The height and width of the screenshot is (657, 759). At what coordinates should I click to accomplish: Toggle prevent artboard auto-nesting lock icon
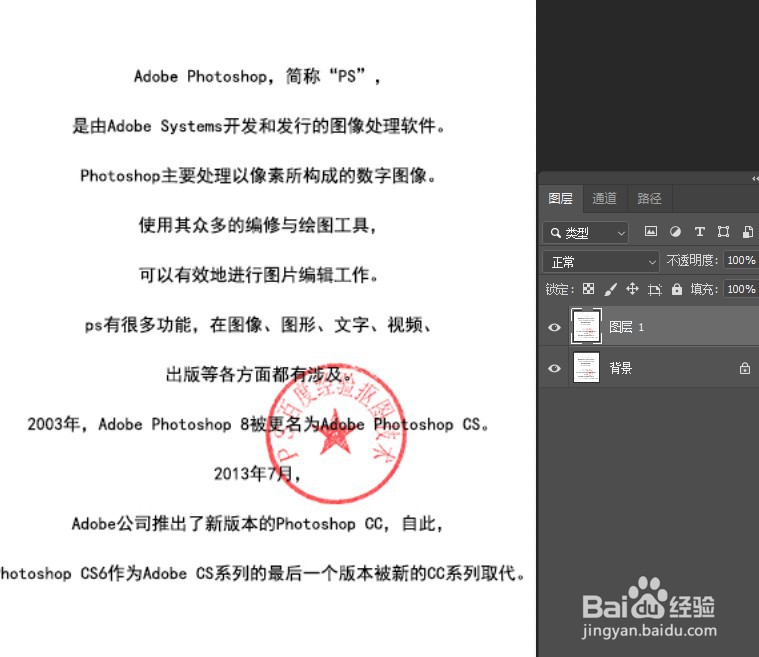point(654,290)
